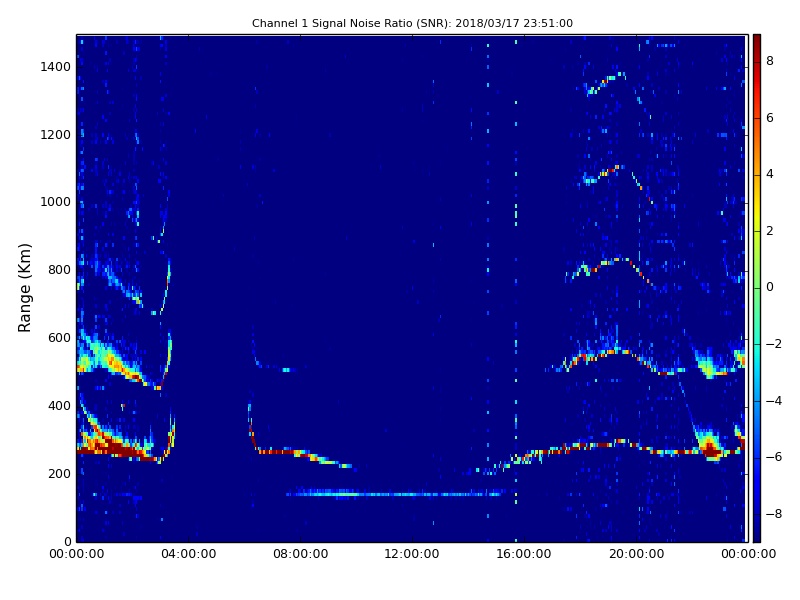This screenshot has height=600, width=800.
Task: Click the colorbar label 6
Action: [770, 118]
